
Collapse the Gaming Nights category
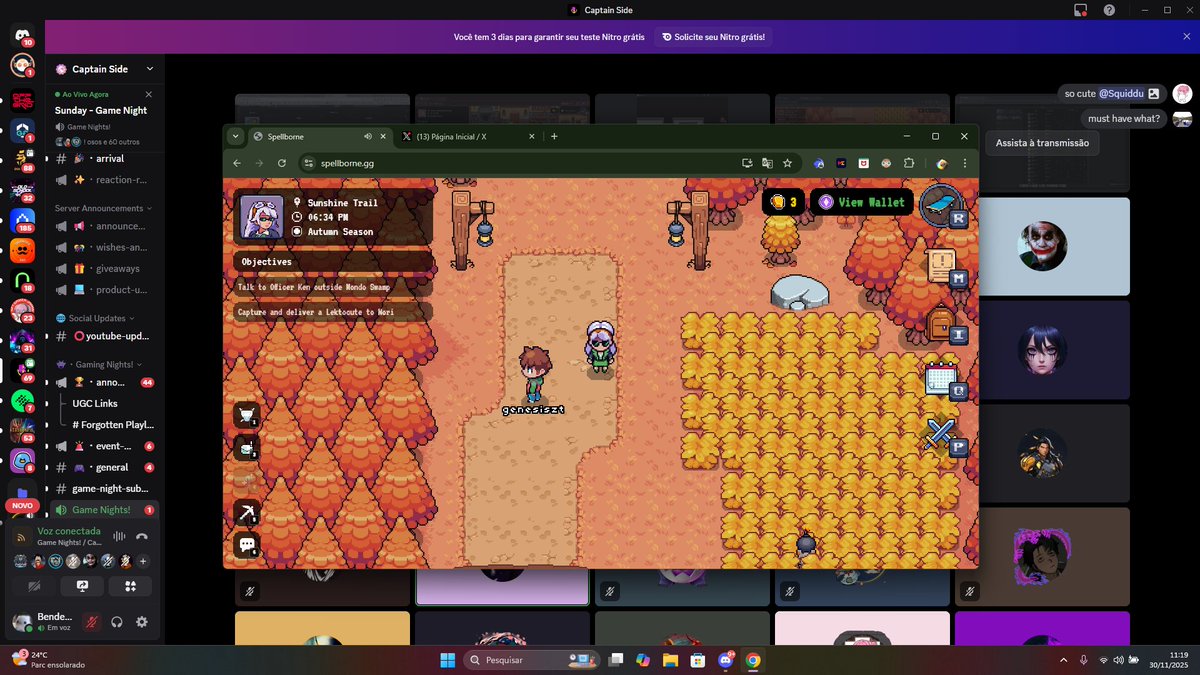pyautogui.click(x=99, y=364)
